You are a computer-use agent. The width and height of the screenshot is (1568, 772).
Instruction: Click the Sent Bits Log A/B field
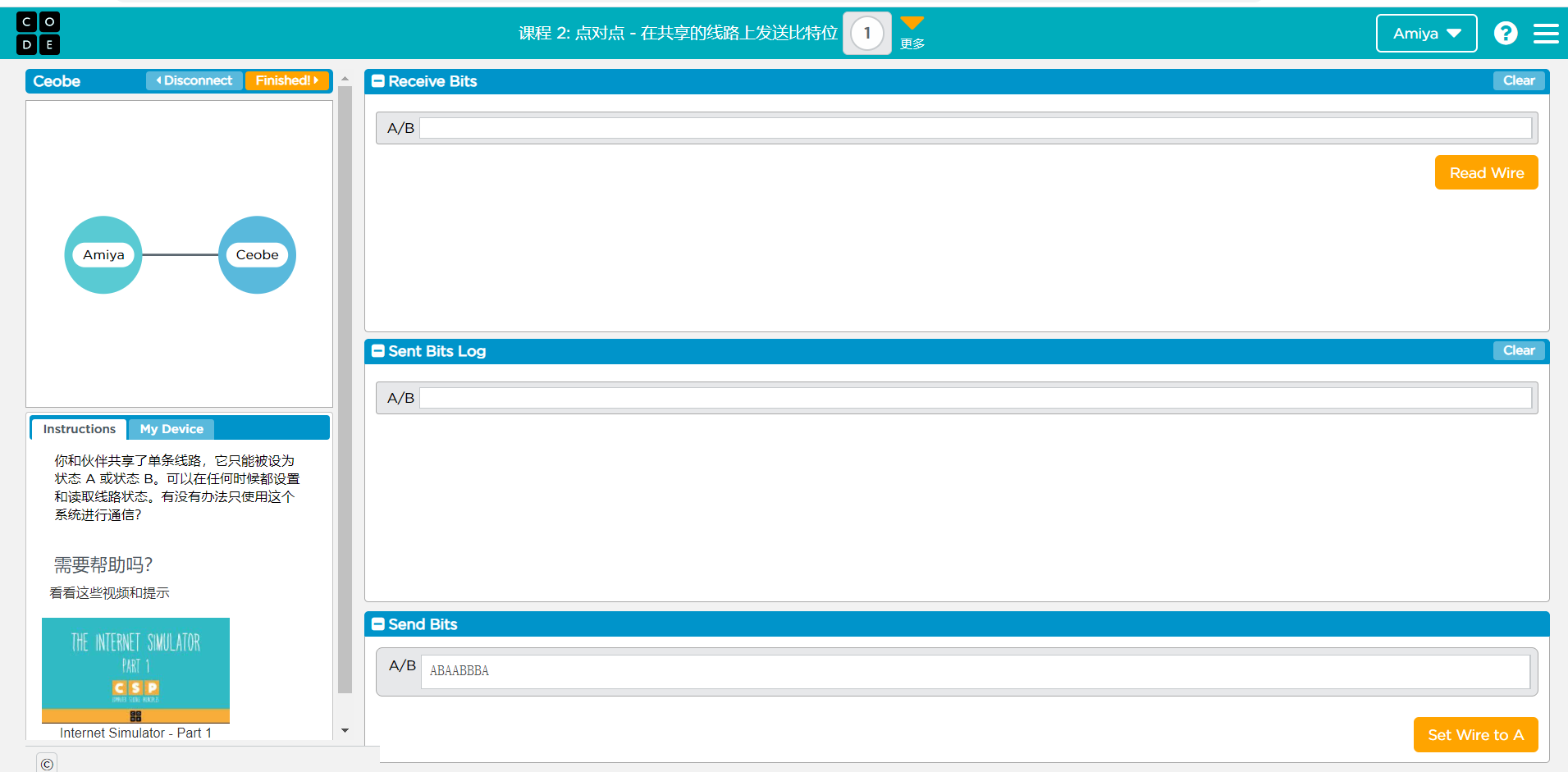click(975, 398)
